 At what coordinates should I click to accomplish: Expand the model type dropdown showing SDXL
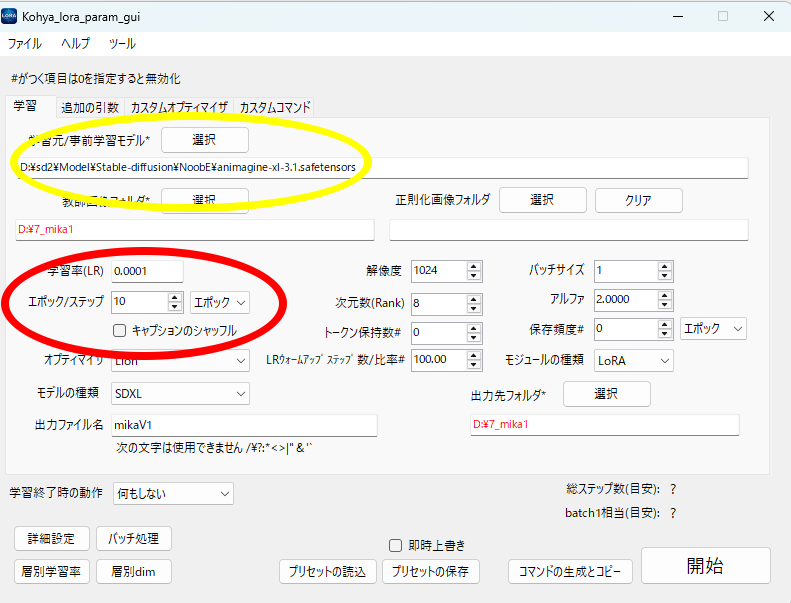[x=180, y=394]
